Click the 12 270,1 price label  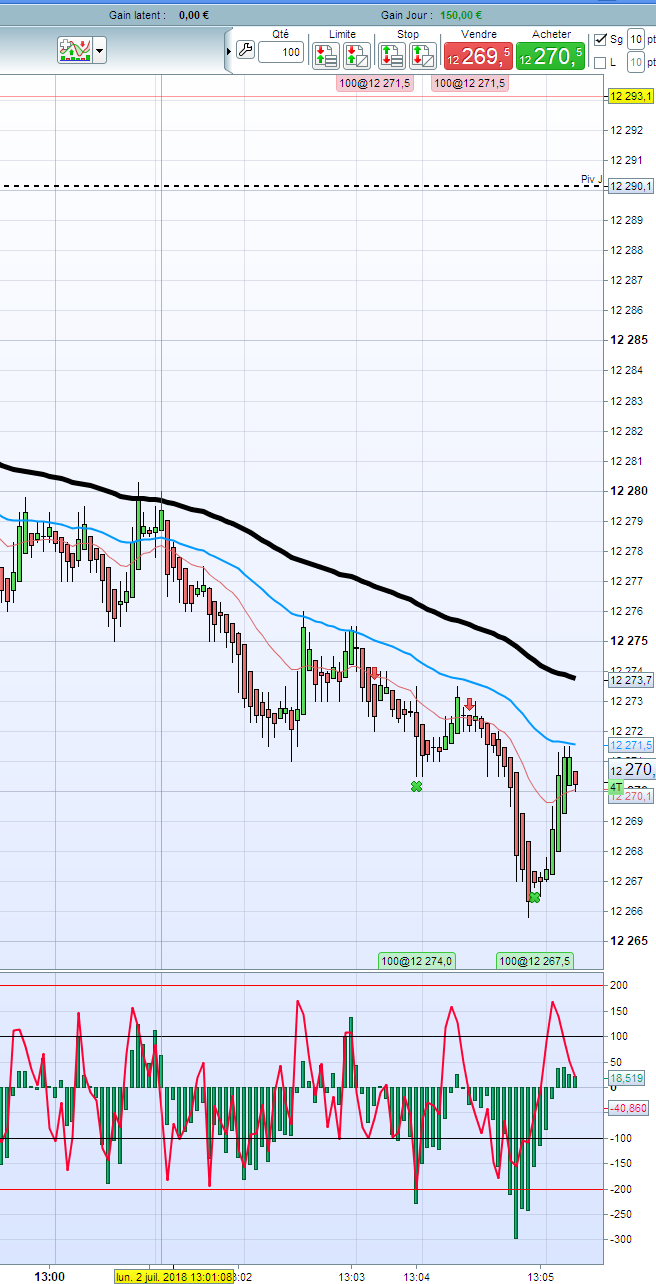tap(630, 796)
